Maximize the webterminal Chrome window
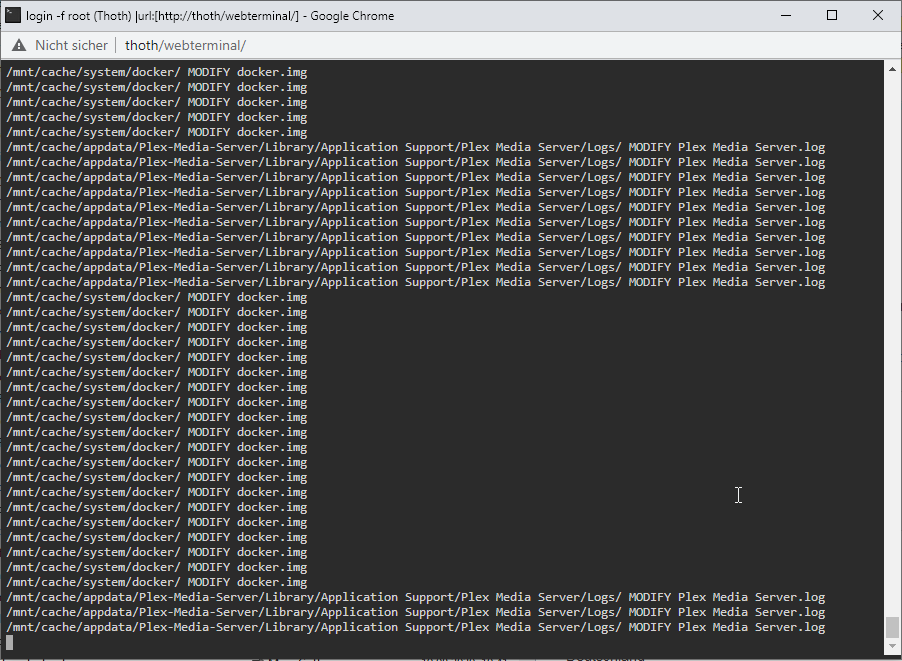Viewport: 902px width, 661px height. (832, 16)
